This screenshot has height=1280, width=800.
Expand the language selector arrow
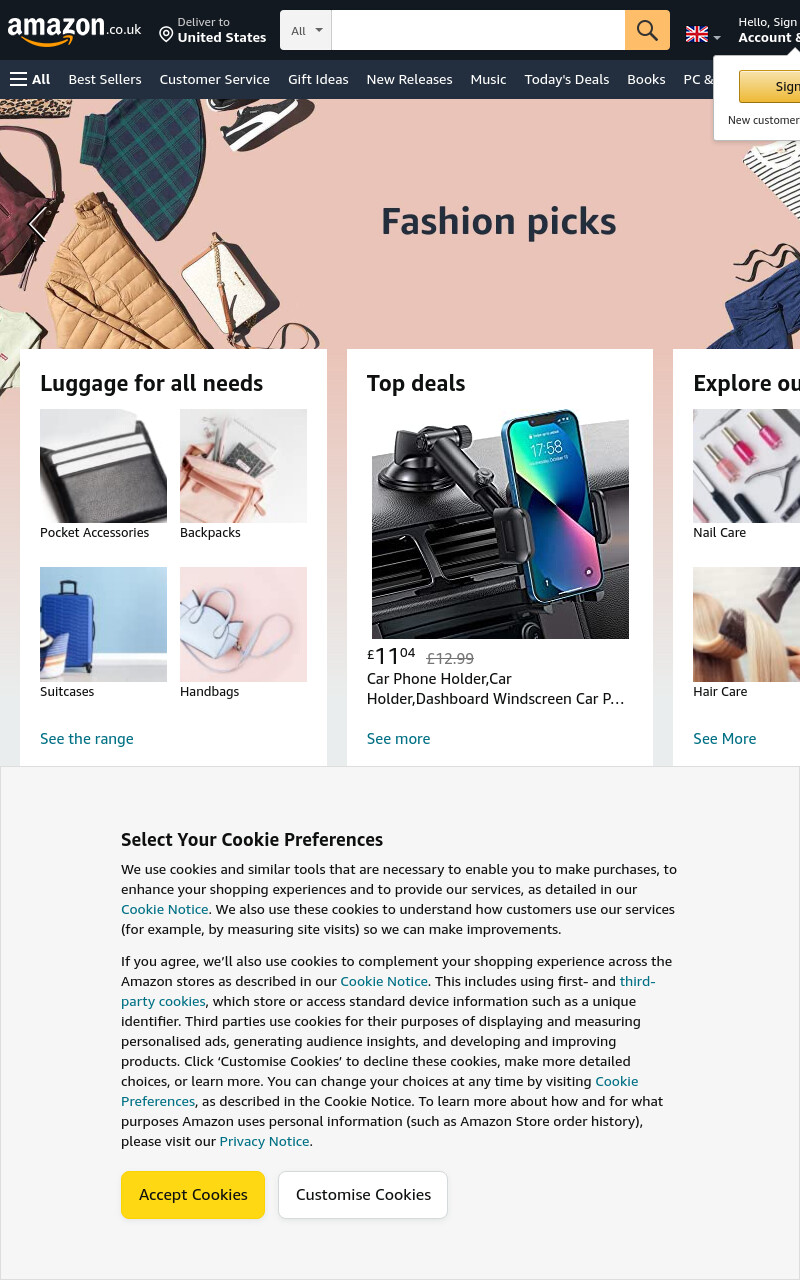click(716, 38)
